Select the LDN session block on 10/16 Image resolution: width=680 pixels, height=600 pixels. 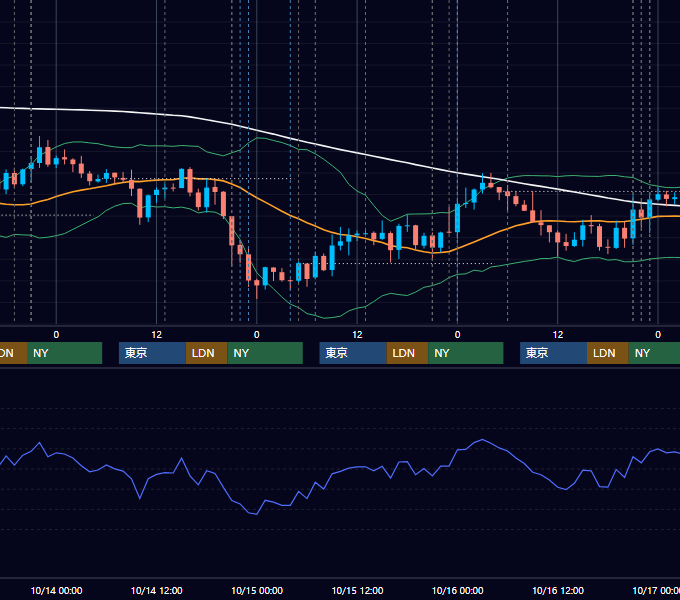point(608,353)
